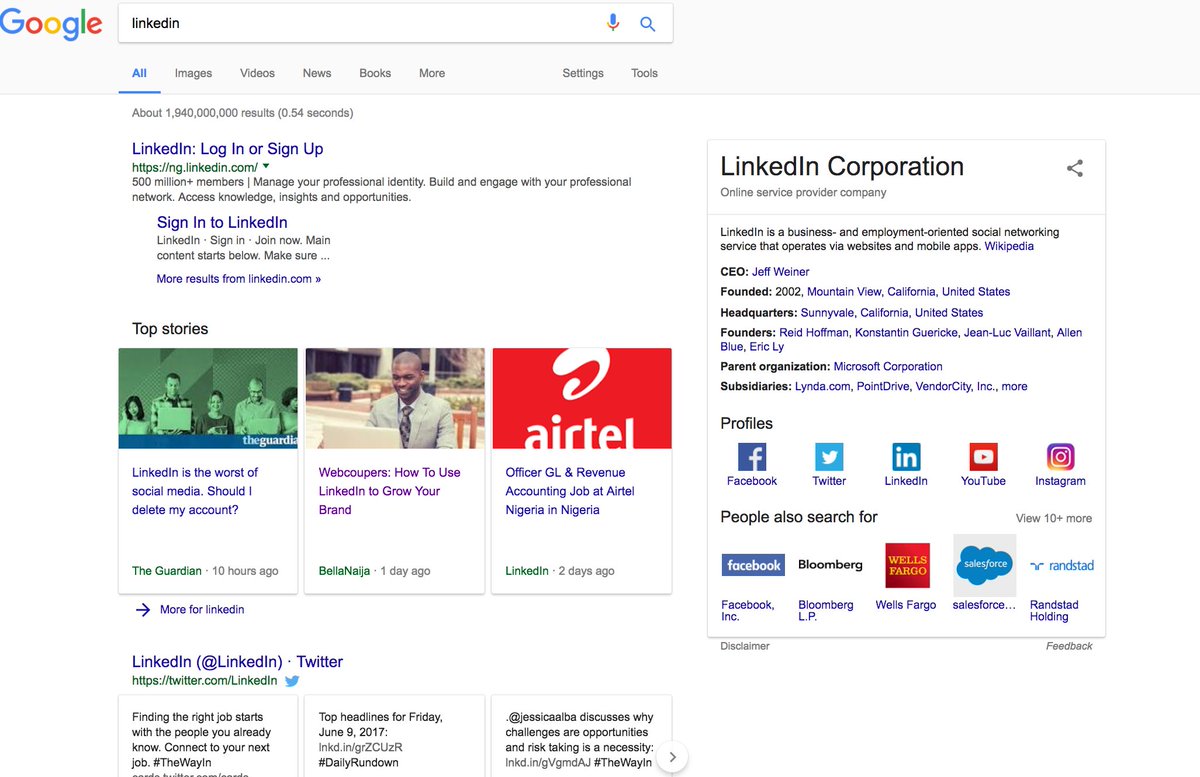Open Webcoupers How To Use LinkedIn story
The height and width of the screenshot is (777, 1200).
[x=390, y=491]
